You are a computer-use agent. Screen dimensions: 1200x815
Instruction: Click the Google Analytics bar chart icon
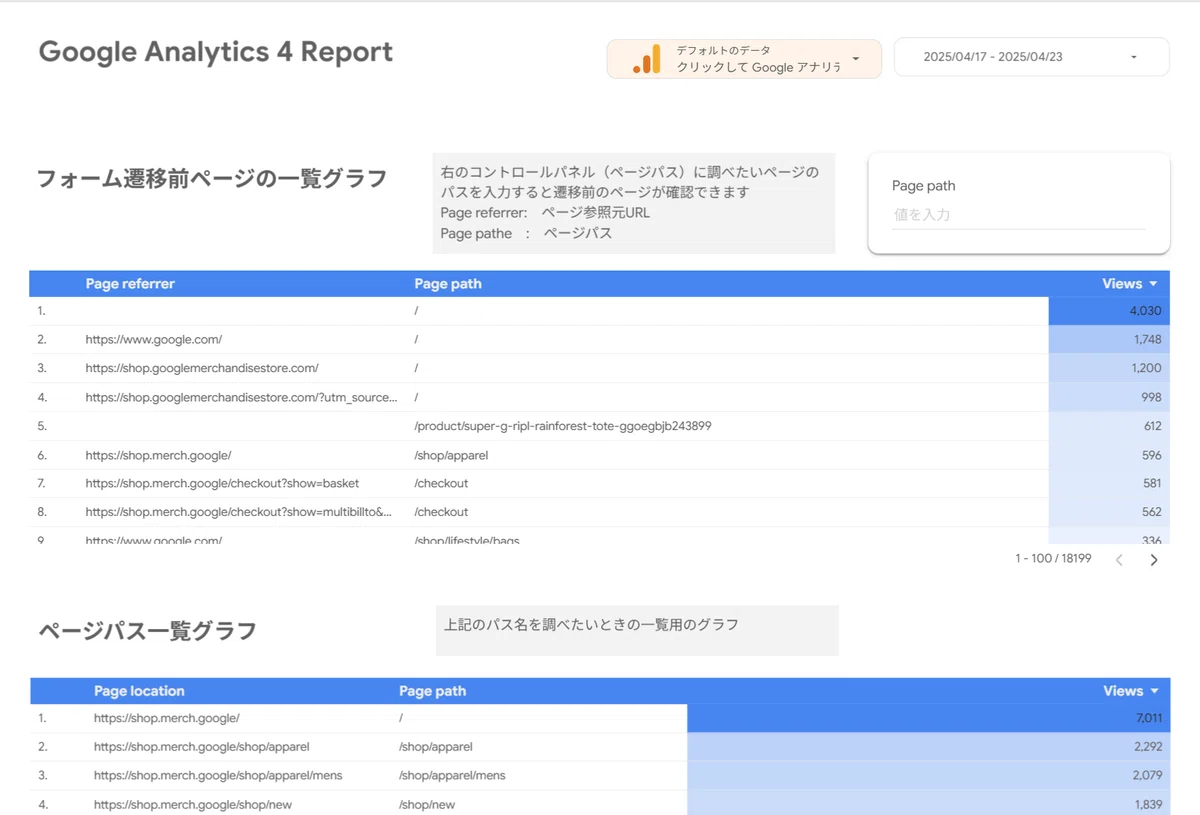click(646, 59)
